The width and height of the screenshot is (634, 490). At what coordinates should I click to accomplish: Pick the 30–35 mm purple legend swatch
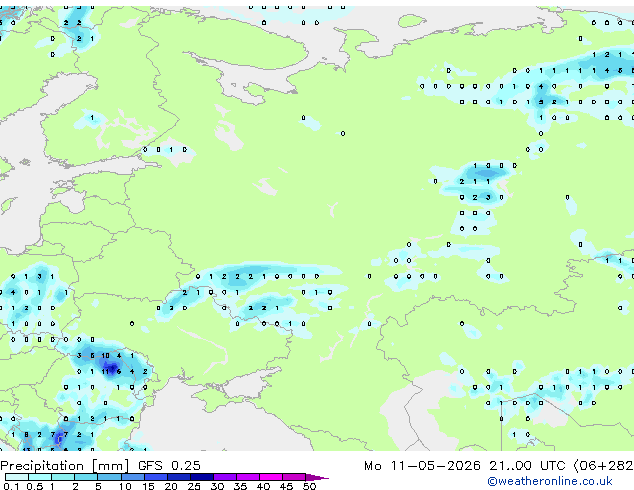click(x=225, y=477)
